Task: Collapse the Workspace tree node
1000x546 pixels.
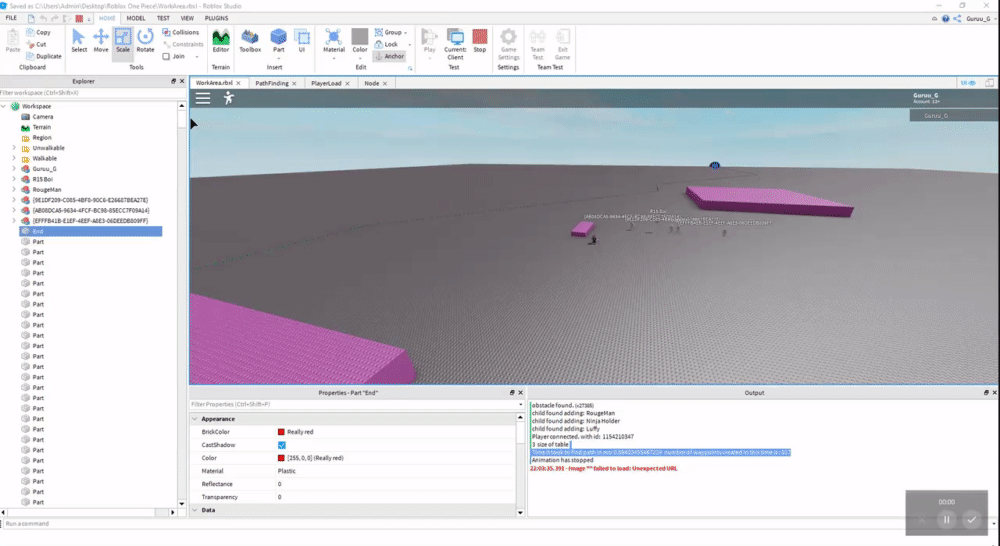Action: (4, 106)
